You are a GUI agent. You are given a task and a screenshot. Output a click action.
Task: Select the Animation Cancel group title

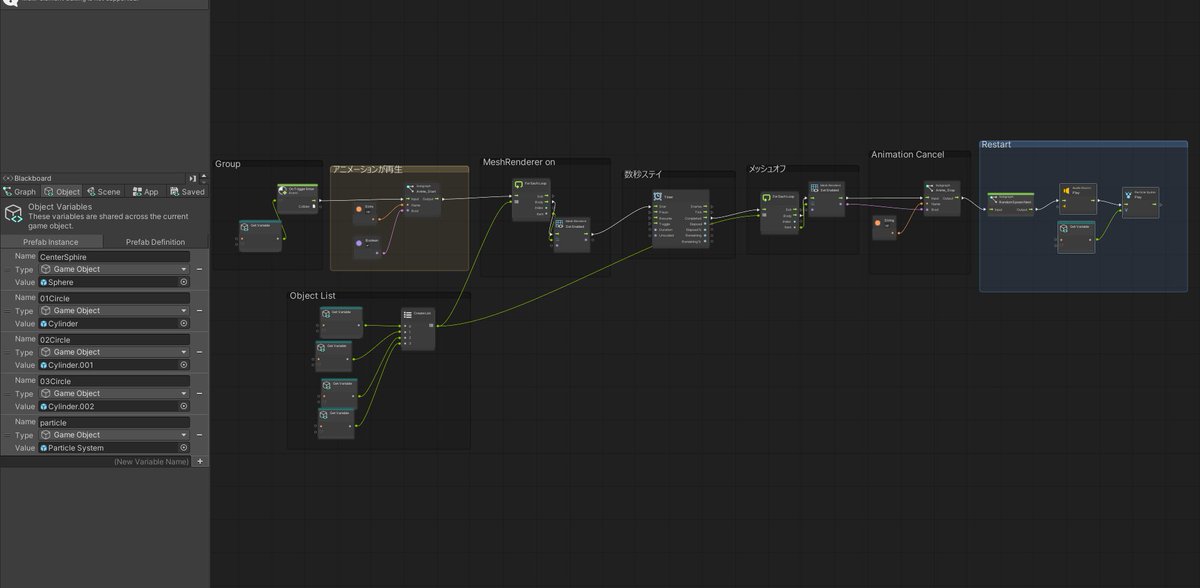(x=907, y=155)
